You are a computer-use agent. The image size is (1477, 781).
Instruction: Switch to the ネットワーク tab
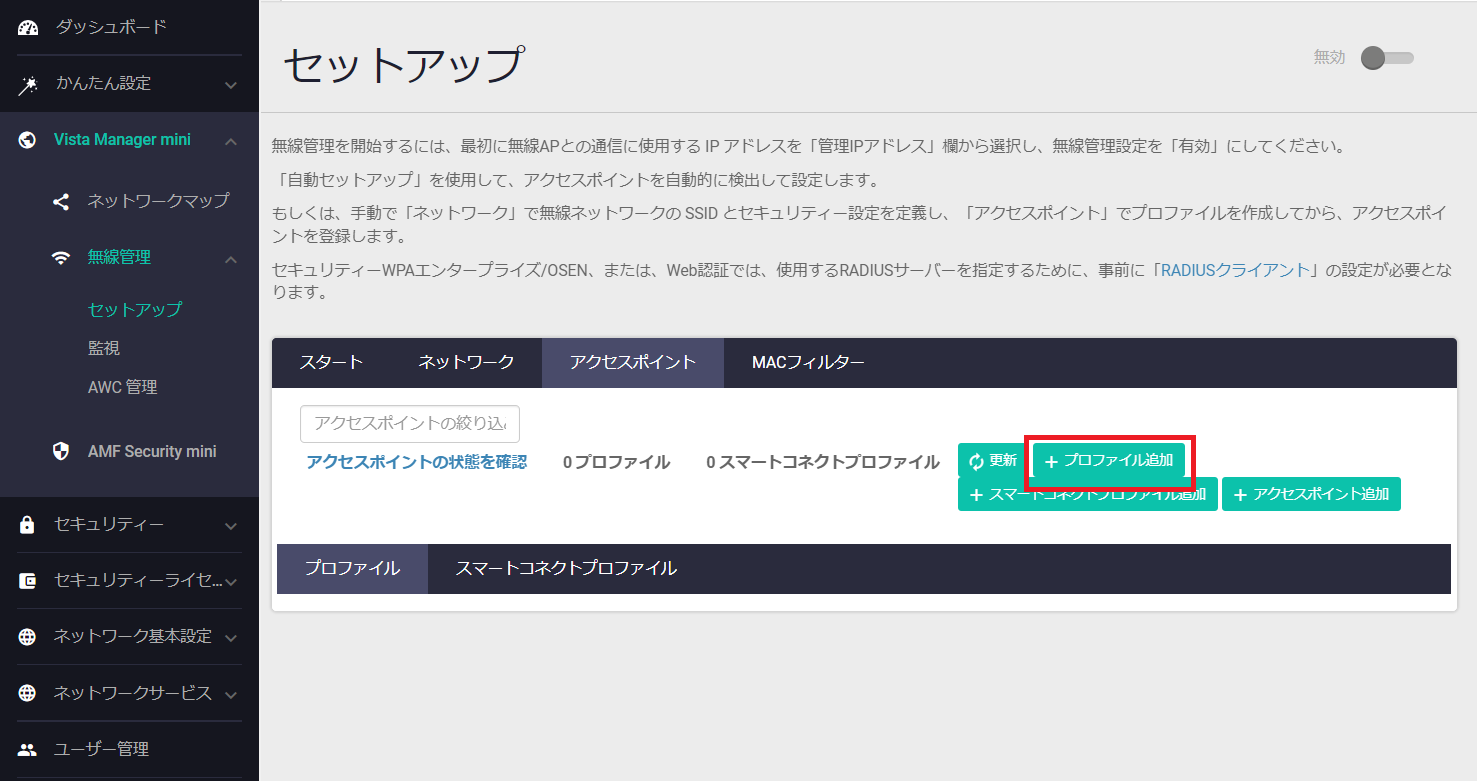(x=466, y=362)
